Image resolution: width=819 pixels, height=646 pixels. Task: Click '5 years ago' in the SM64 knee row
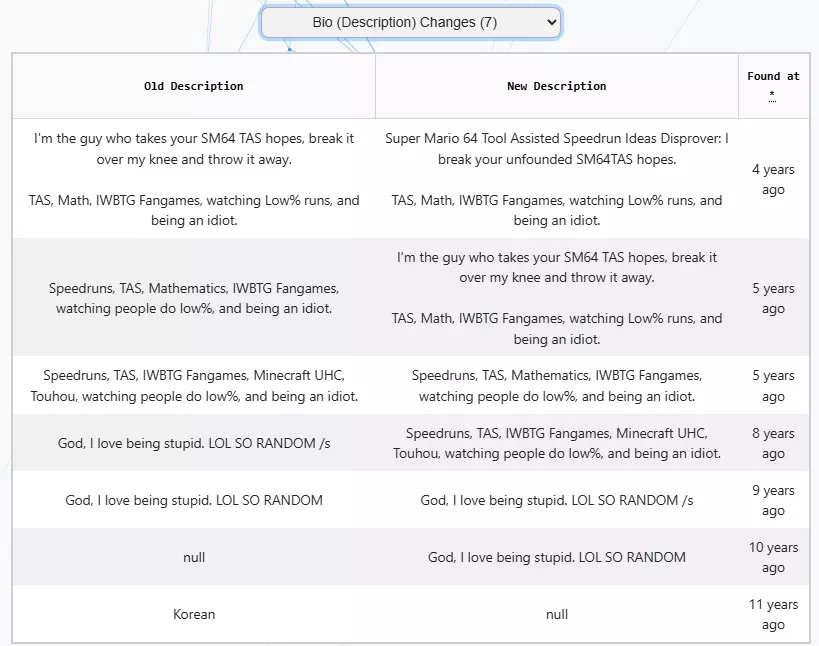(x=773, y=298)
